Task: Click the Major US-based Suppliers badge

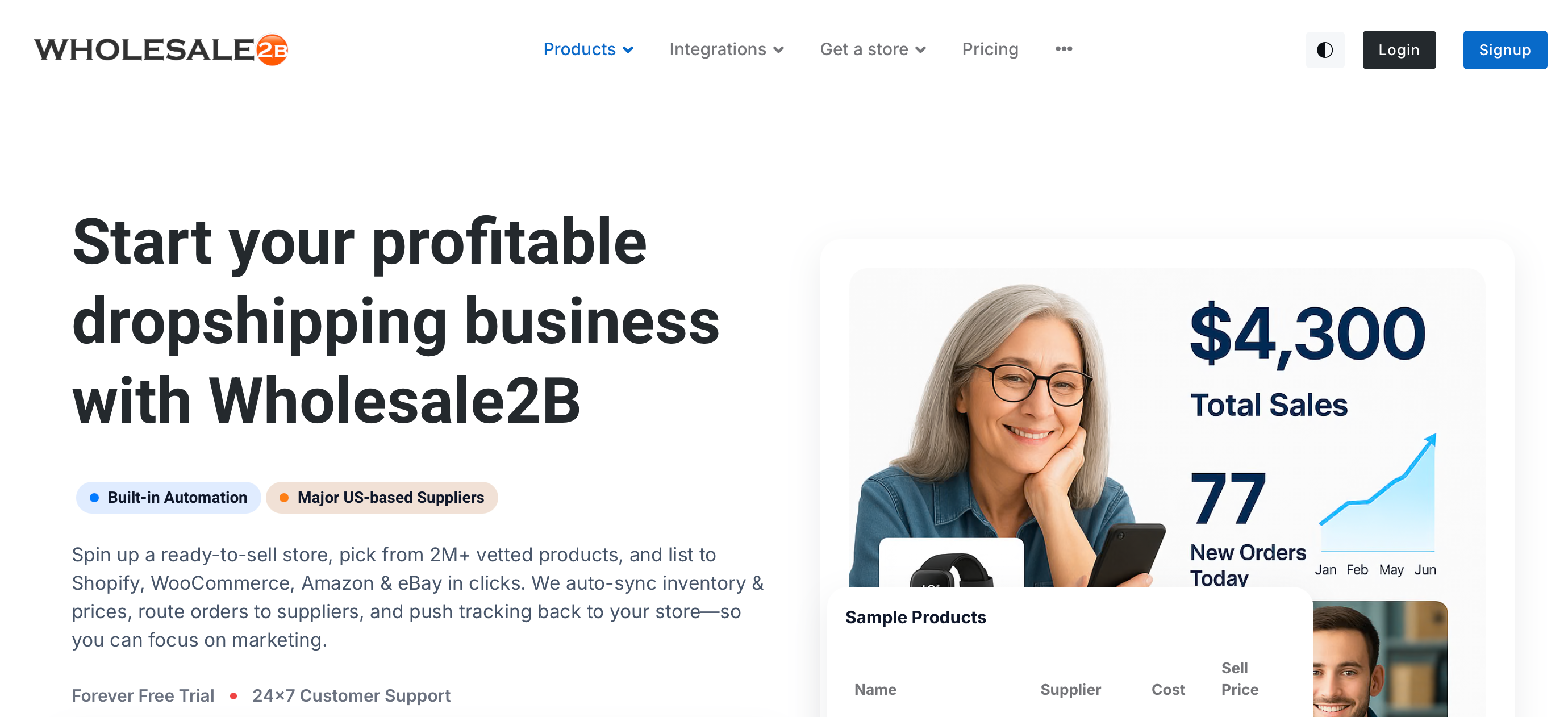Action: pos(382,497)
